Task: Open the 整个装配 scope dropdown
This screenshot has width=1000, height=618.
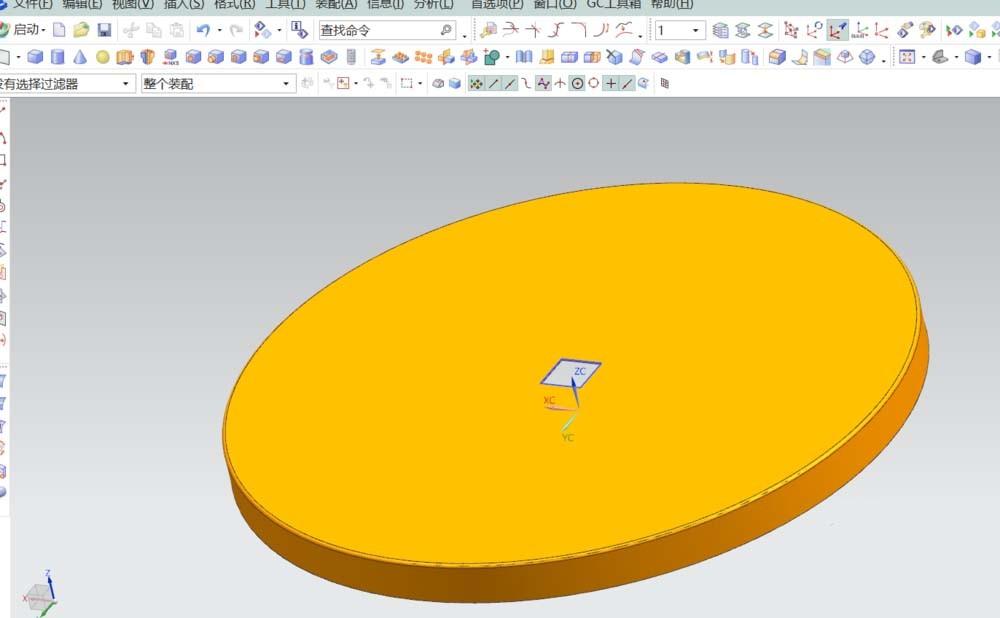Action: 284,83
